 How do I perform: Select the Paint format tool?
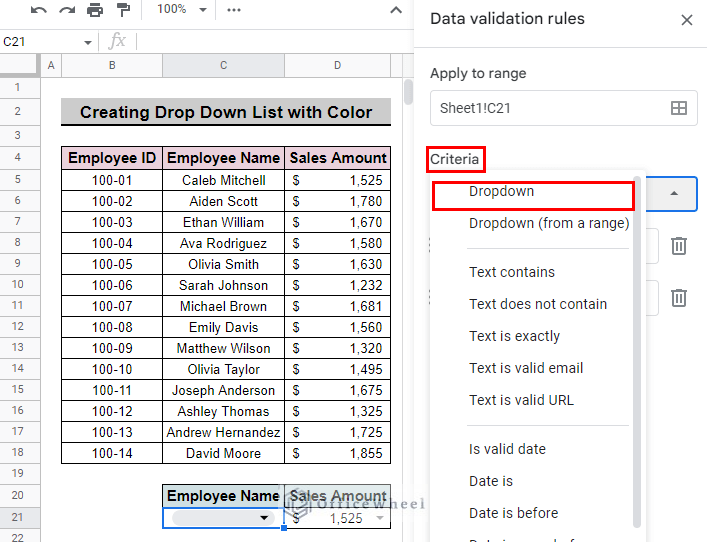coord(123,9)
